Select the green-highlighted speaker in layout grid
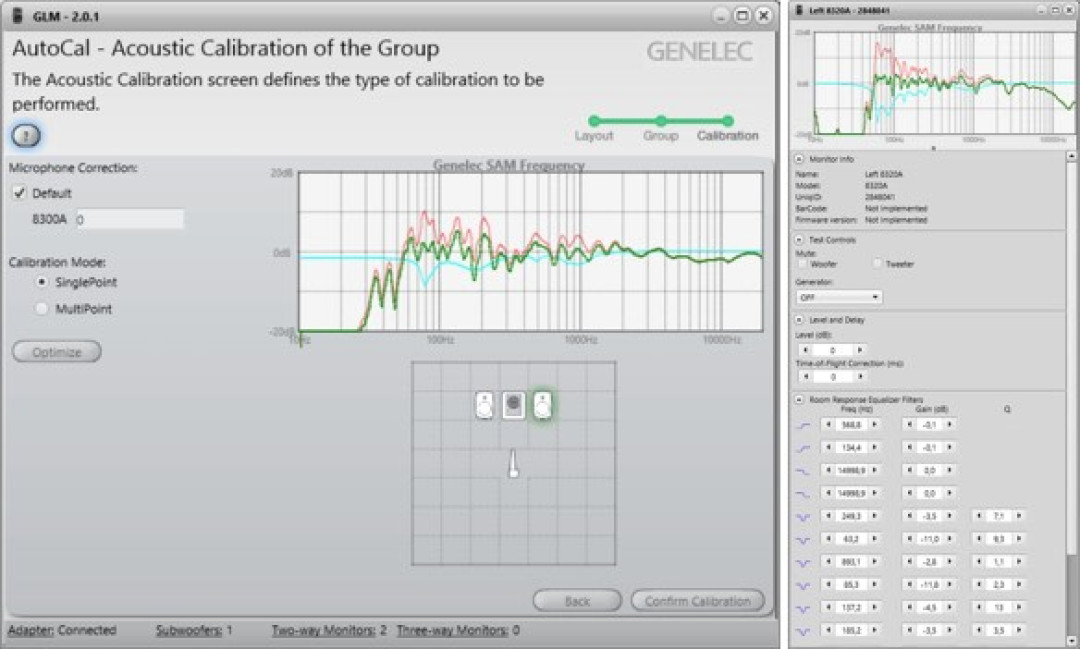The image size is (1080, 649). click(x=543, y=405)
